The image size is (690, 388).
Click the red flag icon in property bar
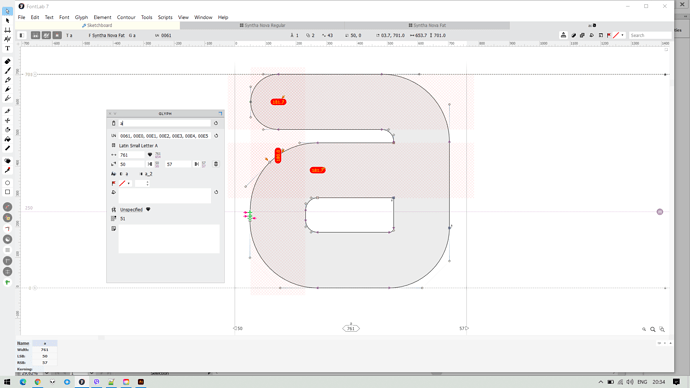[609, 35]
